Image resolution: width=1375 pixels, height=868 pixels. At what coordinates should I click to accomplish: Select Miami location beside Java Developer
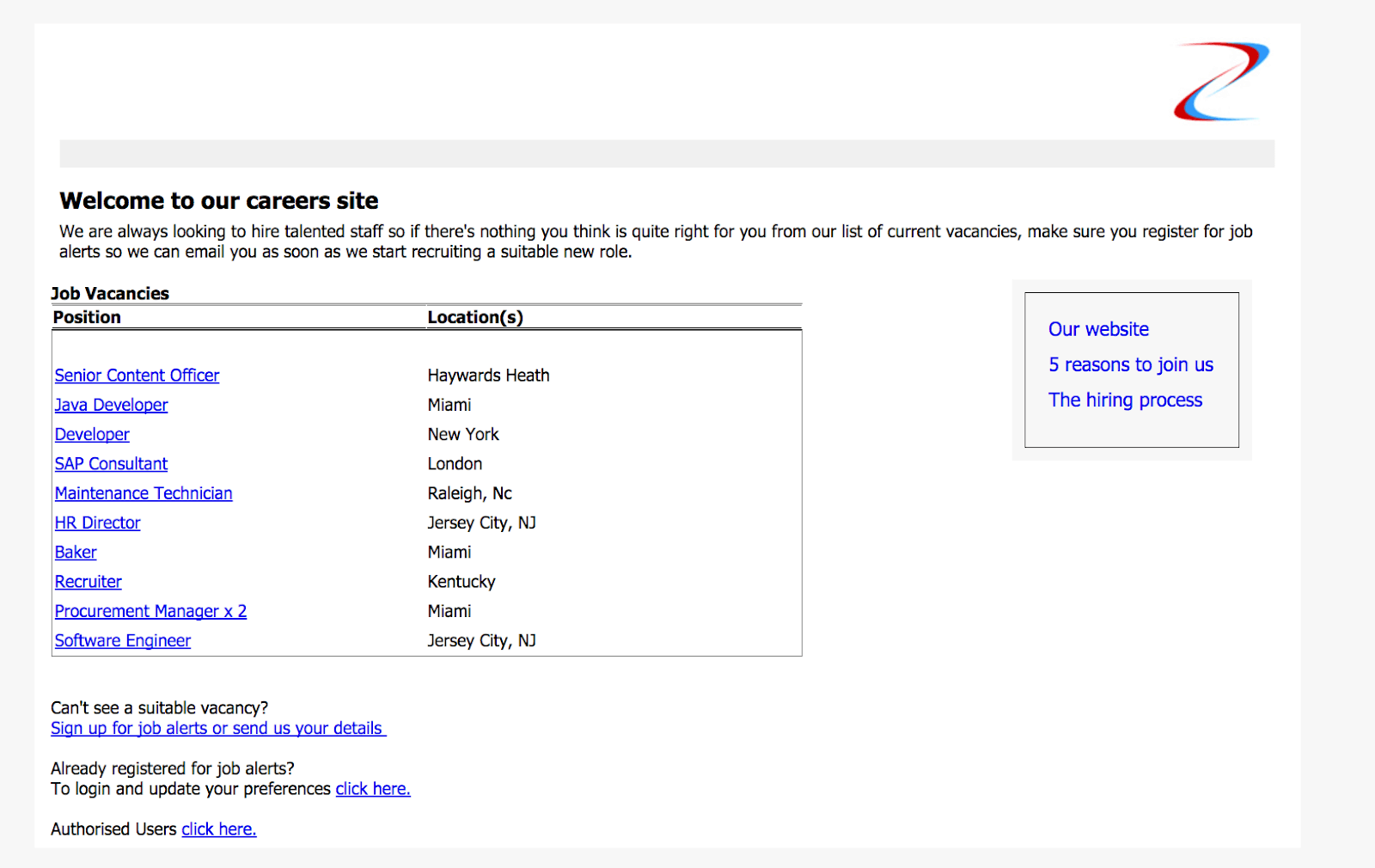click(x=449, y=405)
